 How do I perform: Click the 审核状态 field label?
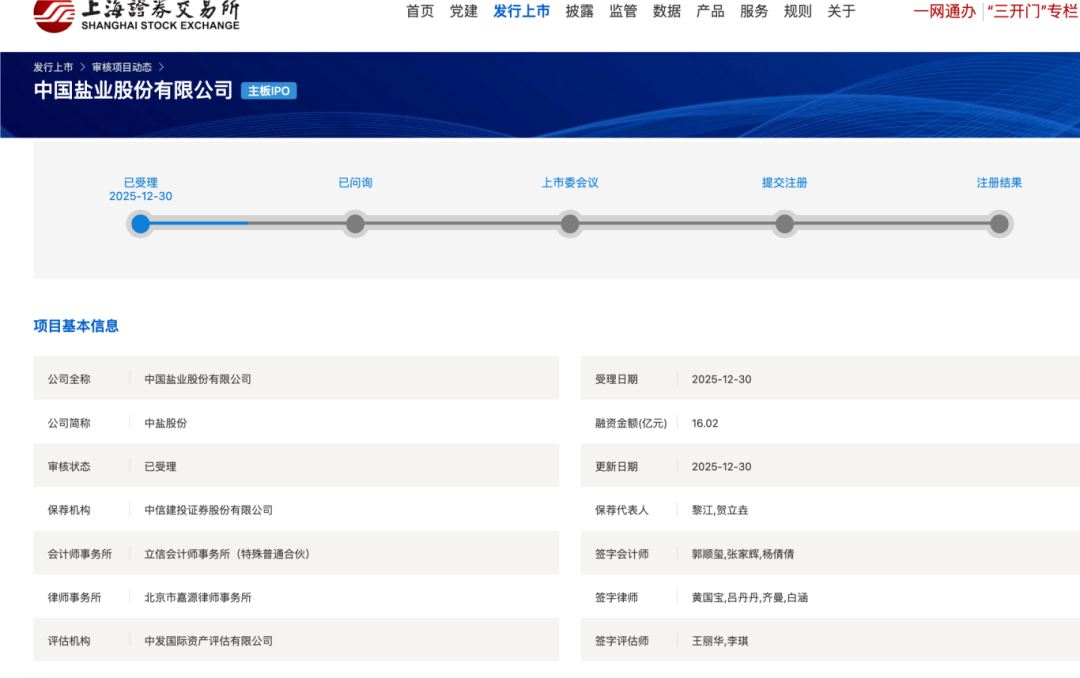point(69,466)
